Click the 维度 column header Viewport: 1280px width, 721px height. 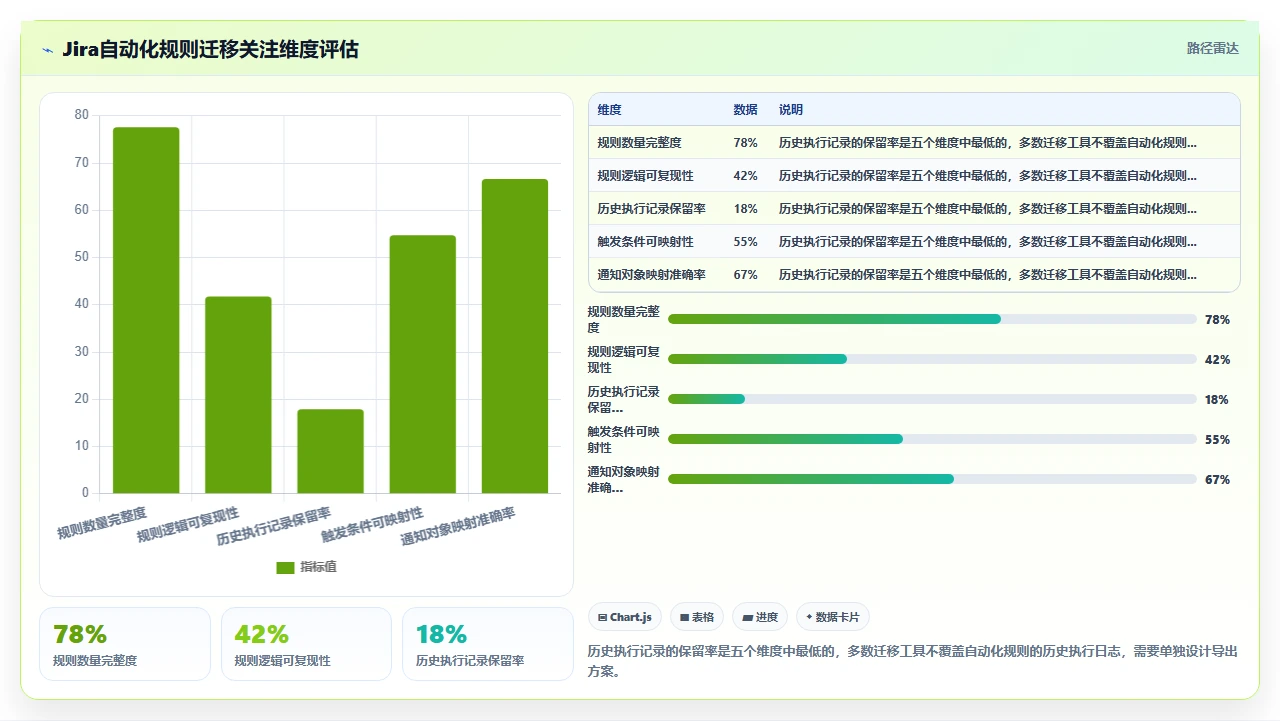click(x=610, y=110)
